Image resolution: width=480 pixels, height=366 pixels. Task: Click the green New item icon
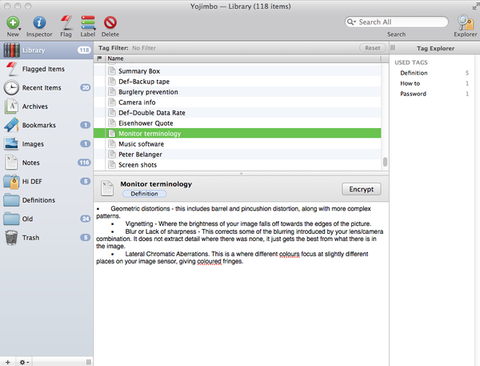click(13, 23)
